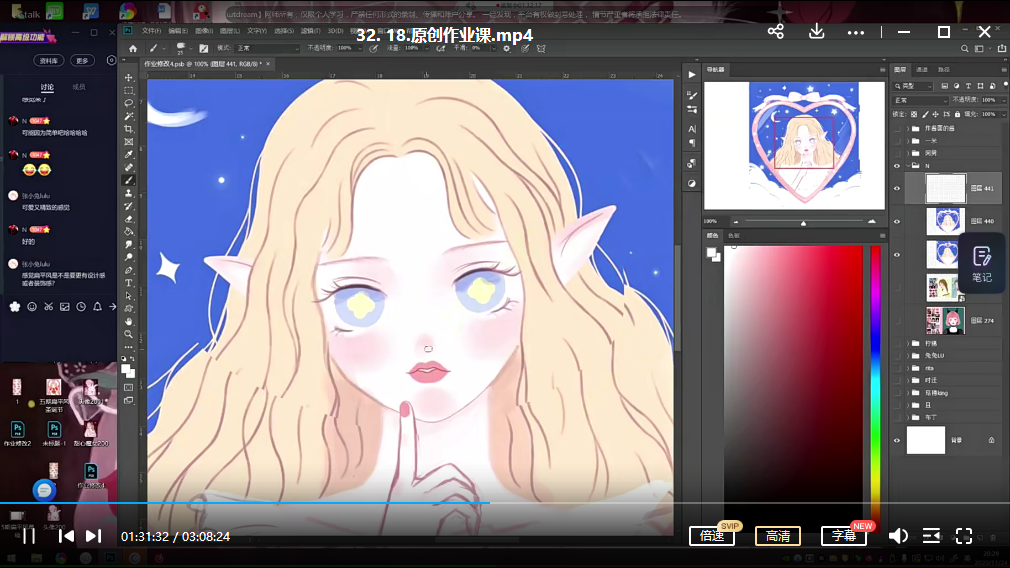
Task: Open symmetry paint butterfly icon
Action: point(541,48)
